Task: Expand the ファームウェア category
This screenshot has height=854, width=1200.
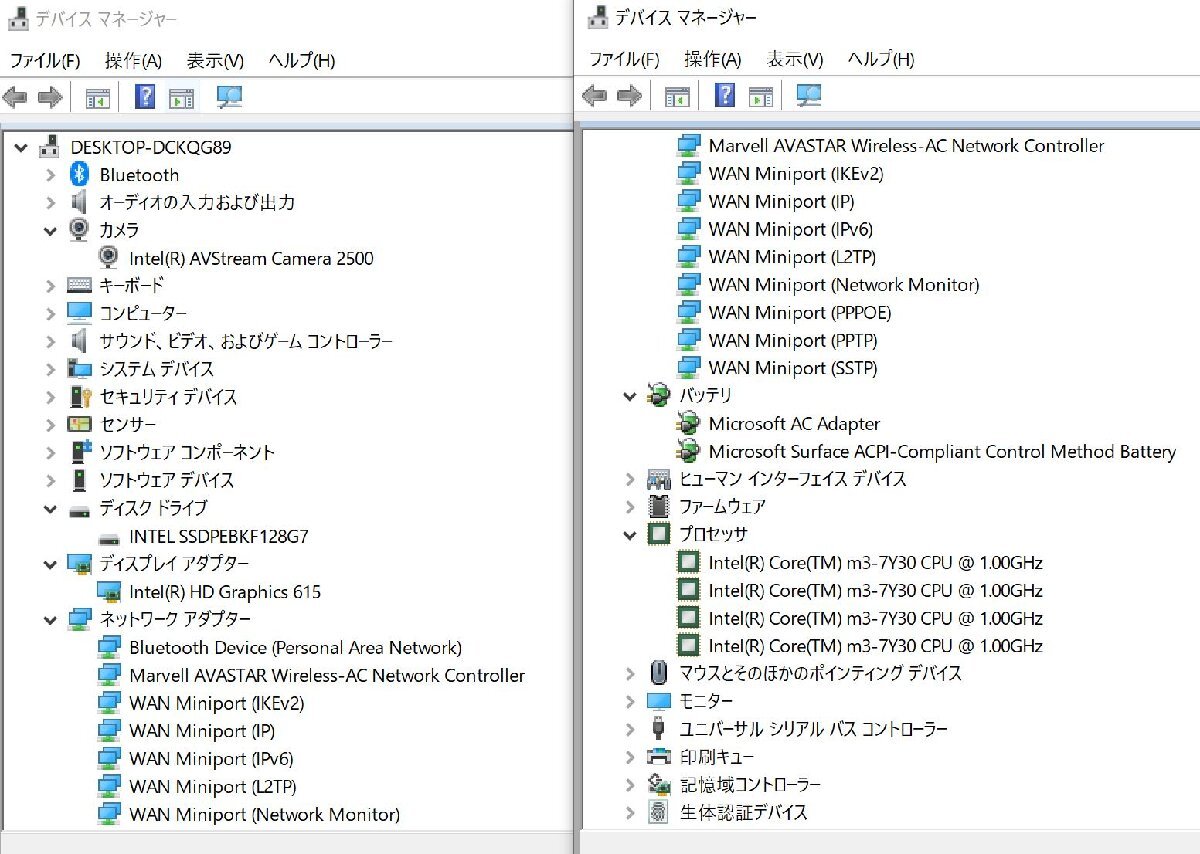Action: pos(629,507)
